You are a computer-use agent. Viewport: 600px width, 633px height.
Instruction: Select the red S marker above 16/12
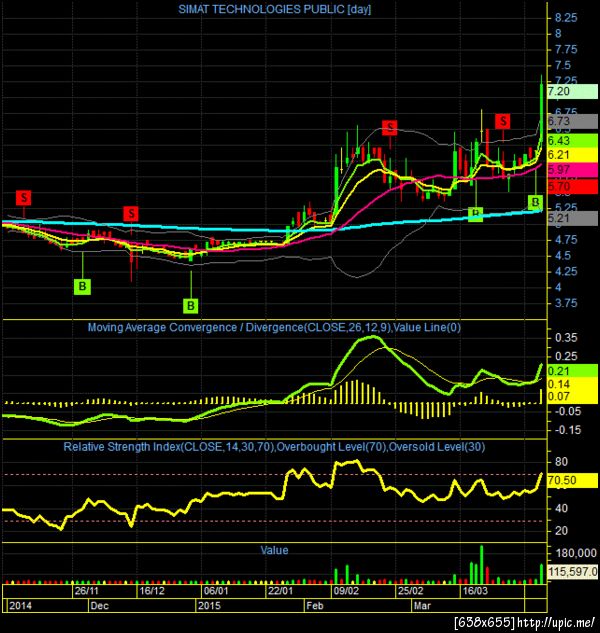(x=131, y=214)
